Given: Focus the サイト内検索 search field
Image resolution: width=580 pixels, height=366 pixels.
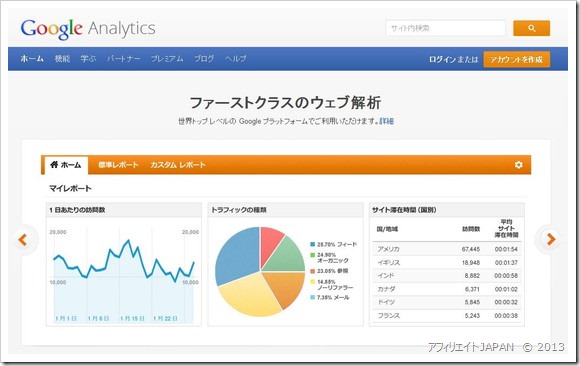Looking at the screenshot, I should [x=445, y=28].
